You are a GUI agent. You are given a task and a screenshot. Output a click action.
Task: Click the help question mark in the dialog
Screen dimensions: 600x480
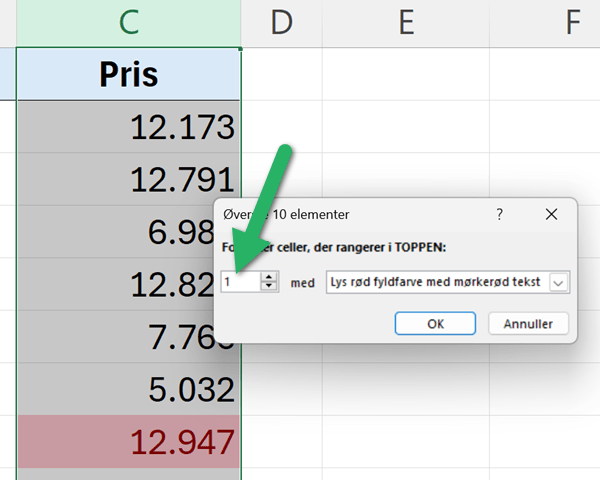point(499,214)
